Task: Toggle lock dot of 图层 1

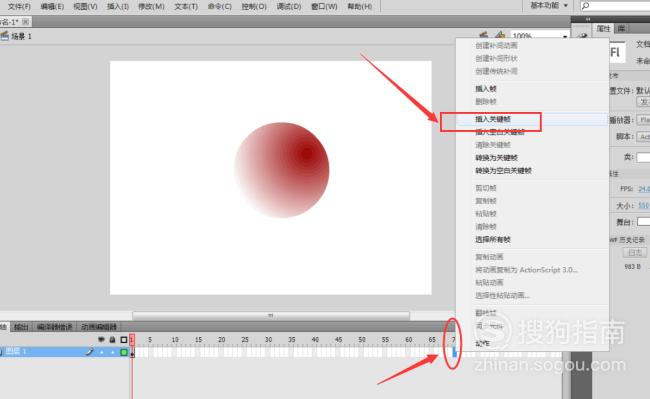Action: pos(113,352)
